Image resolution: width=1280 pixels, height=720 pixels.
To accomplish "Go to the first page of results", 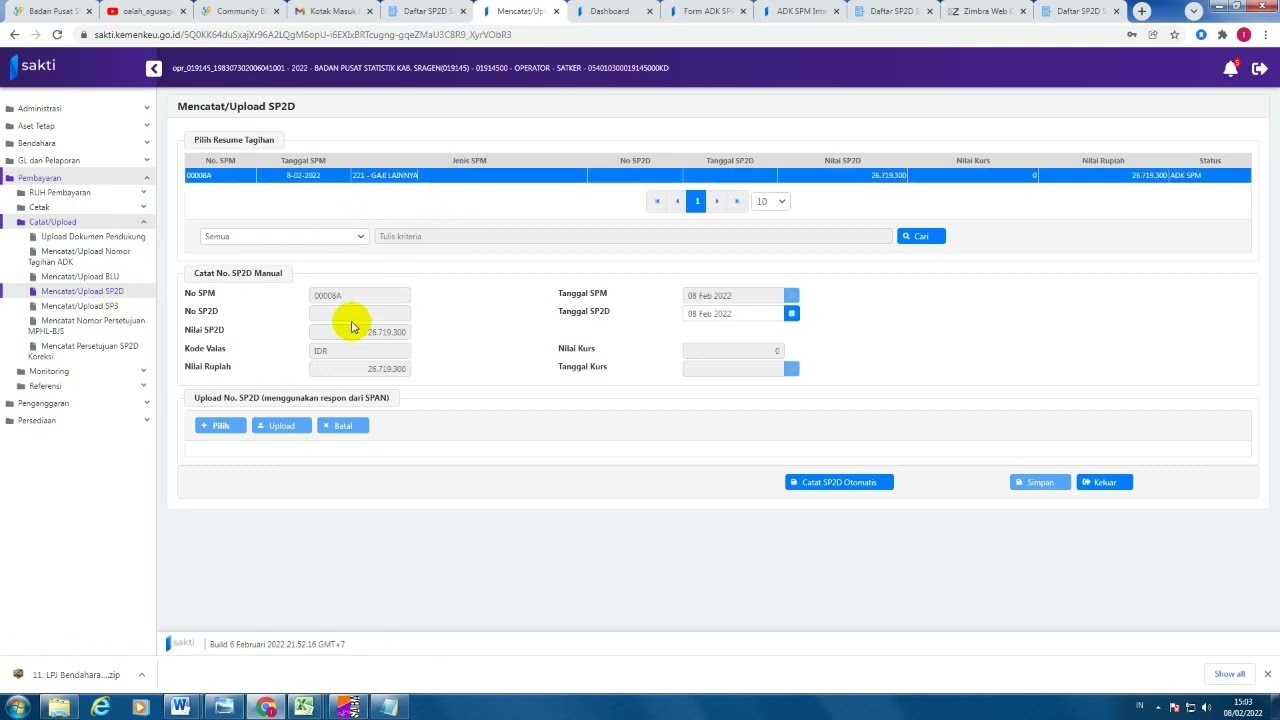I will 657,201.
